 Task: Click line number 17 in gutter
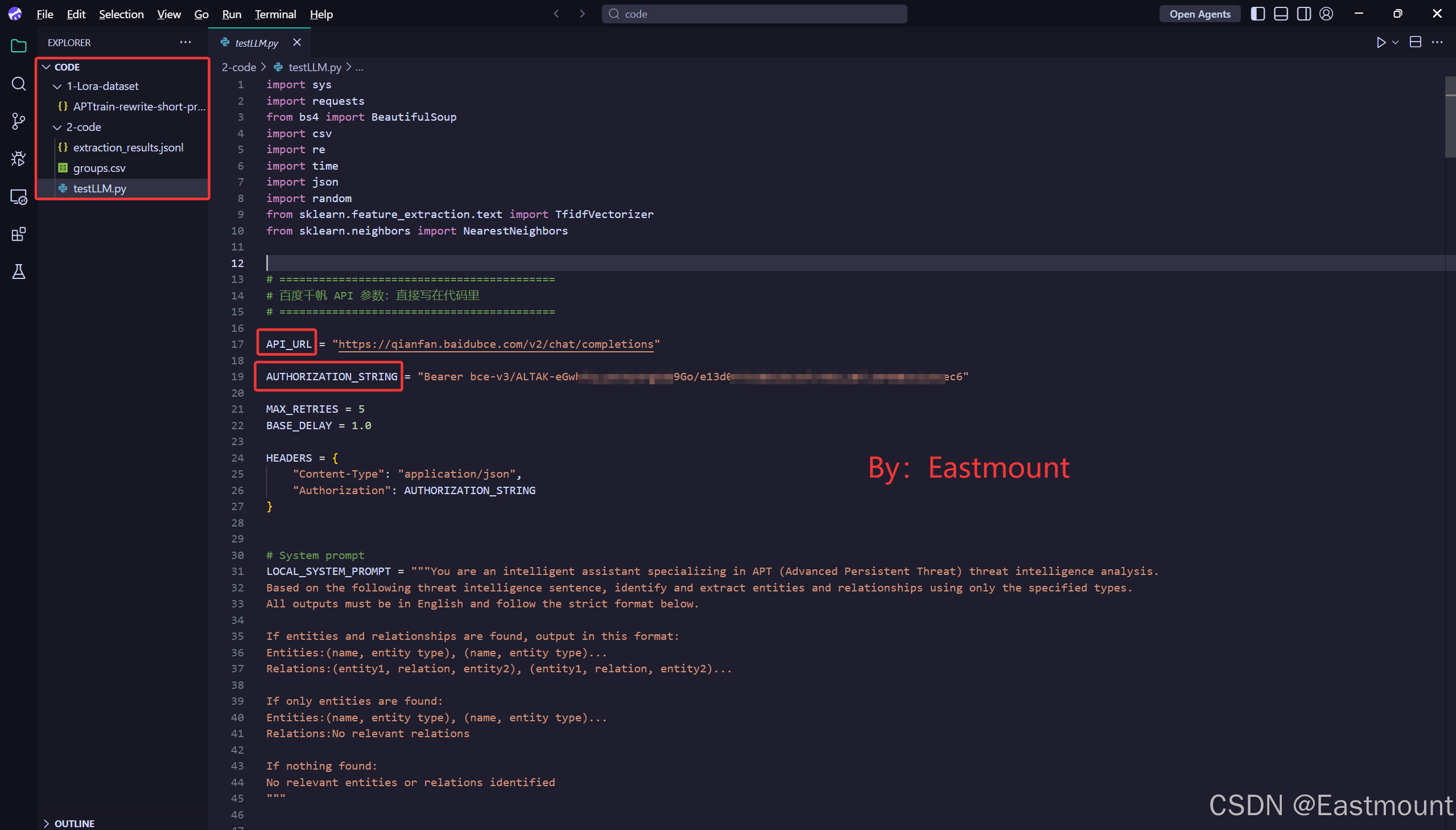click(x=237, y=344)
